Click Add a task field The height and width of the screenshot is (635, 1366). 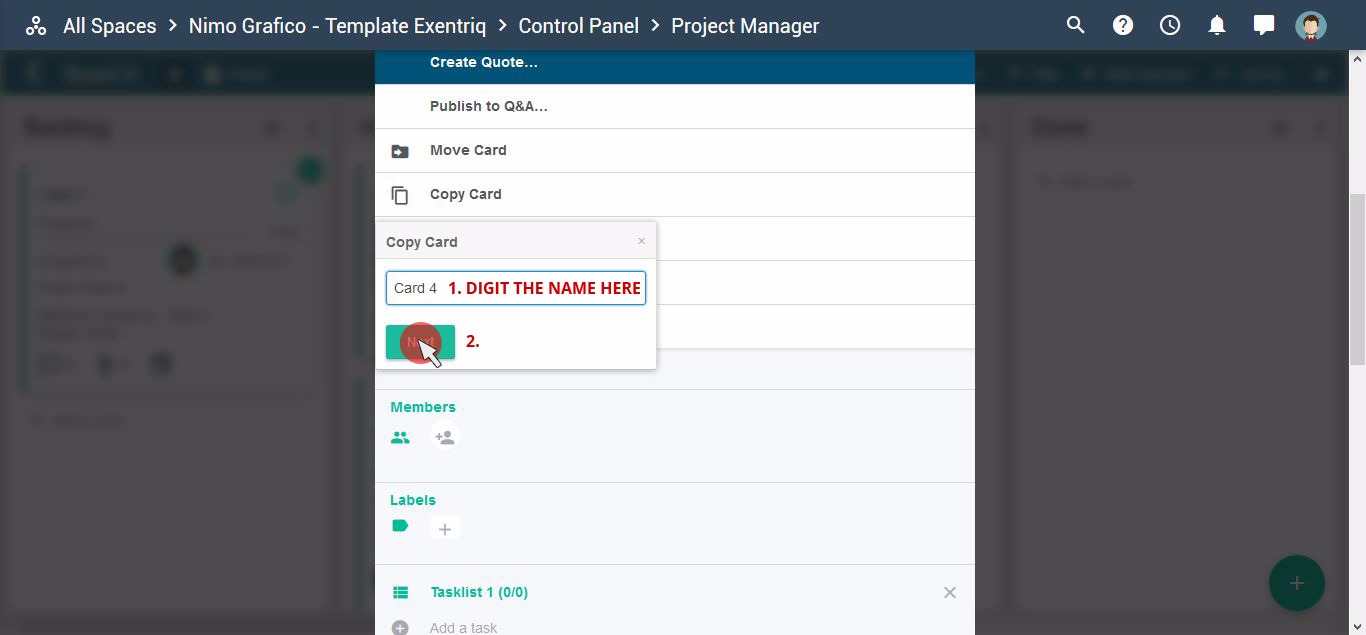click(x=464, y=628)
